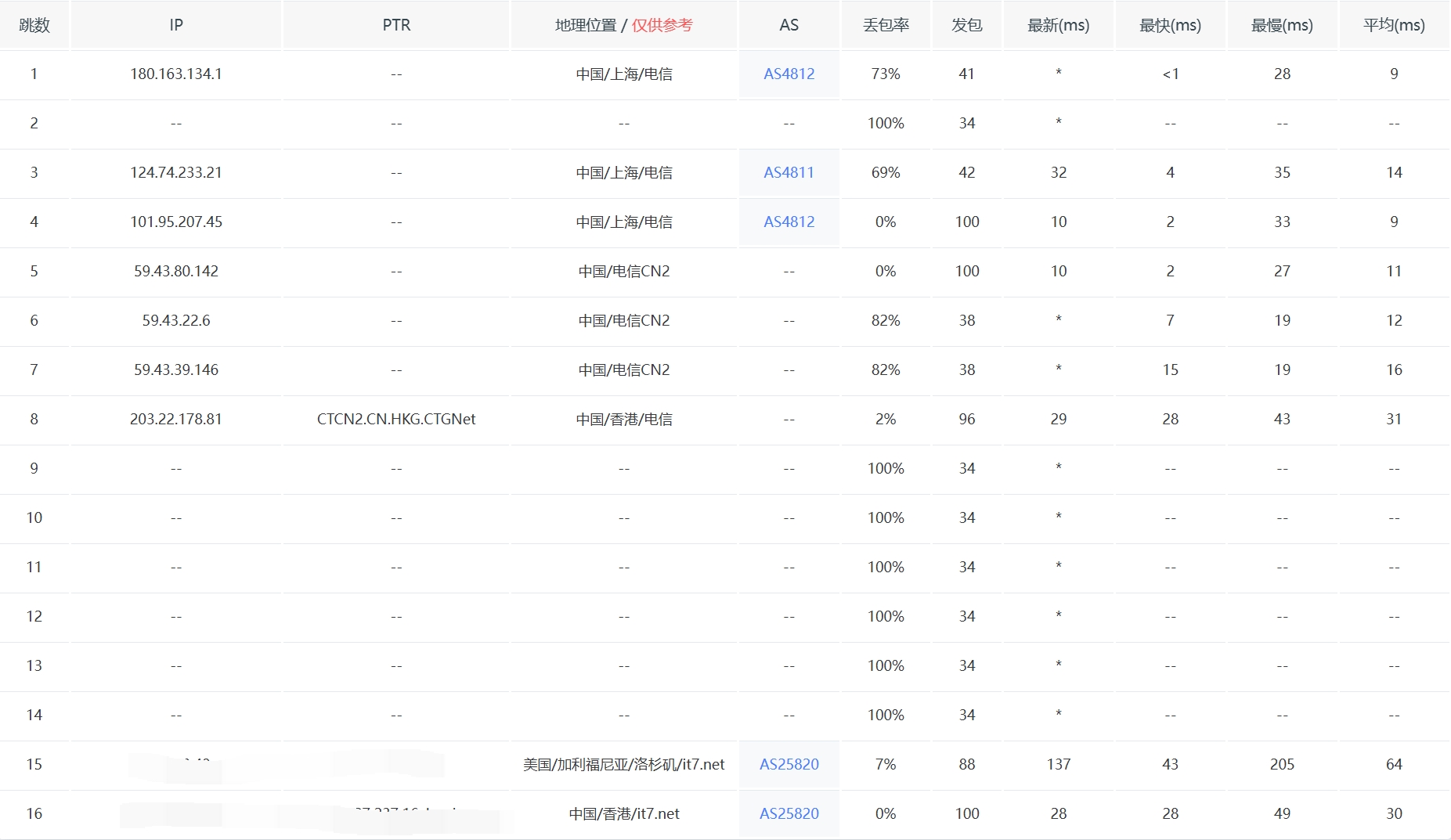
Task: Click the 69% packet loss value
Action: [x=886, y=172]
